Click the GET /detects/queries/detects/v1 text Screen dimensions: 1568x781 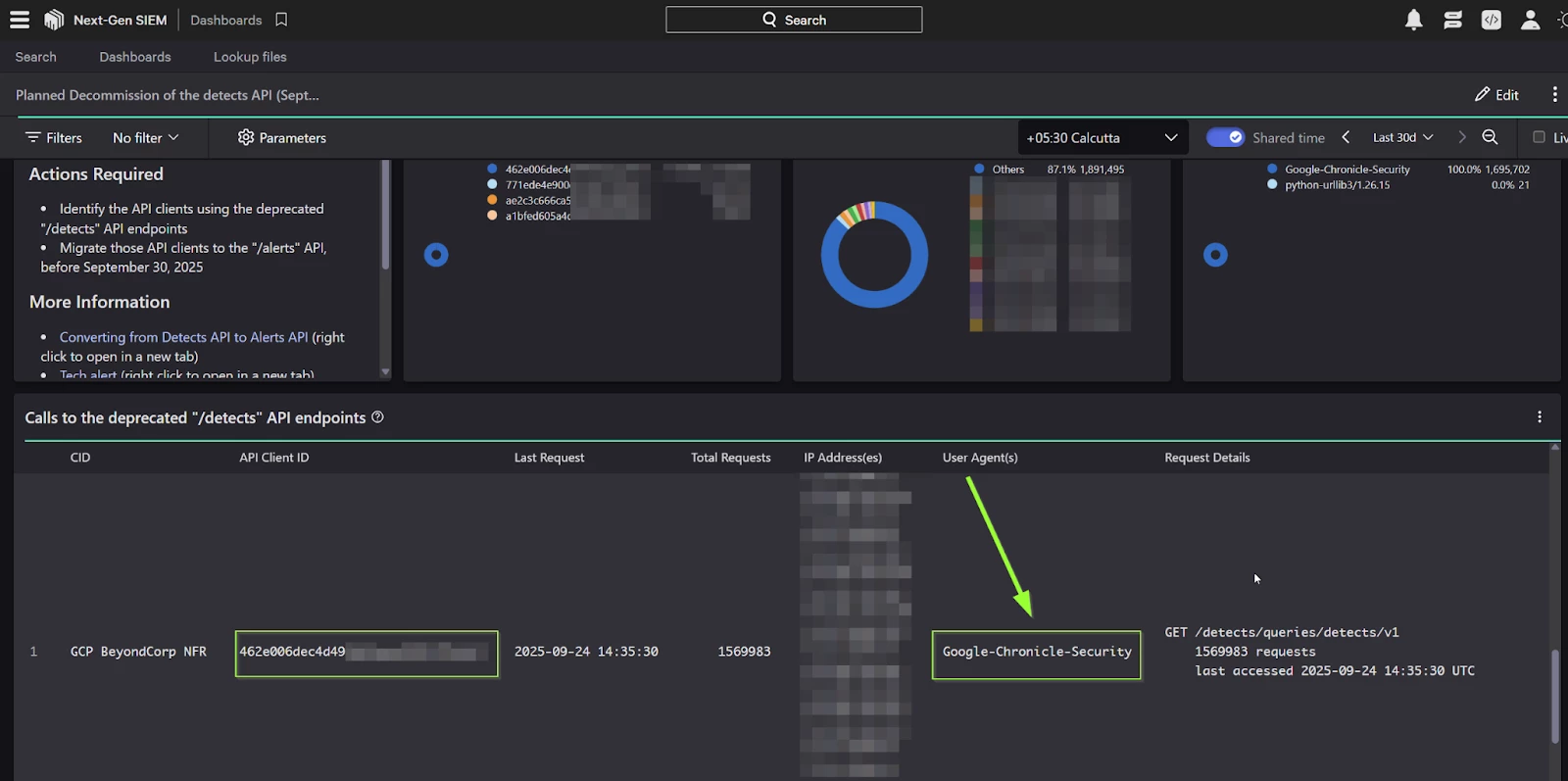pos(1282,633)
